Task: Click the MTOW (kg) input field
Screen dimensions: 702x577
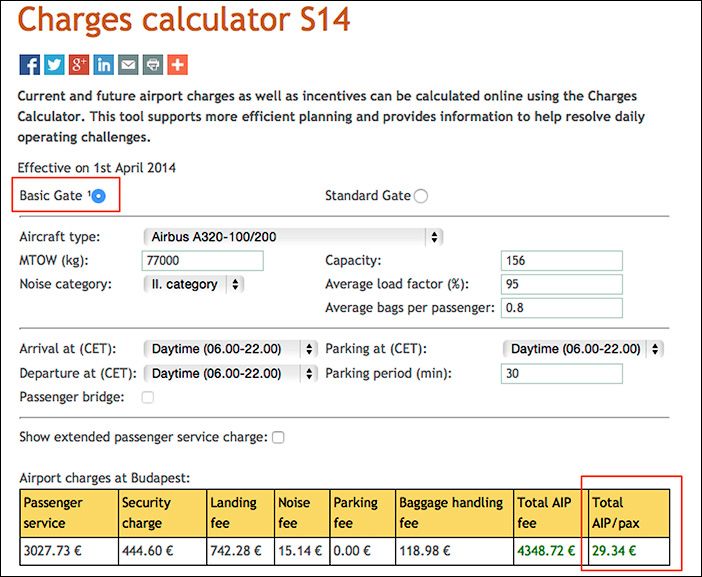Action: point(202,261)
